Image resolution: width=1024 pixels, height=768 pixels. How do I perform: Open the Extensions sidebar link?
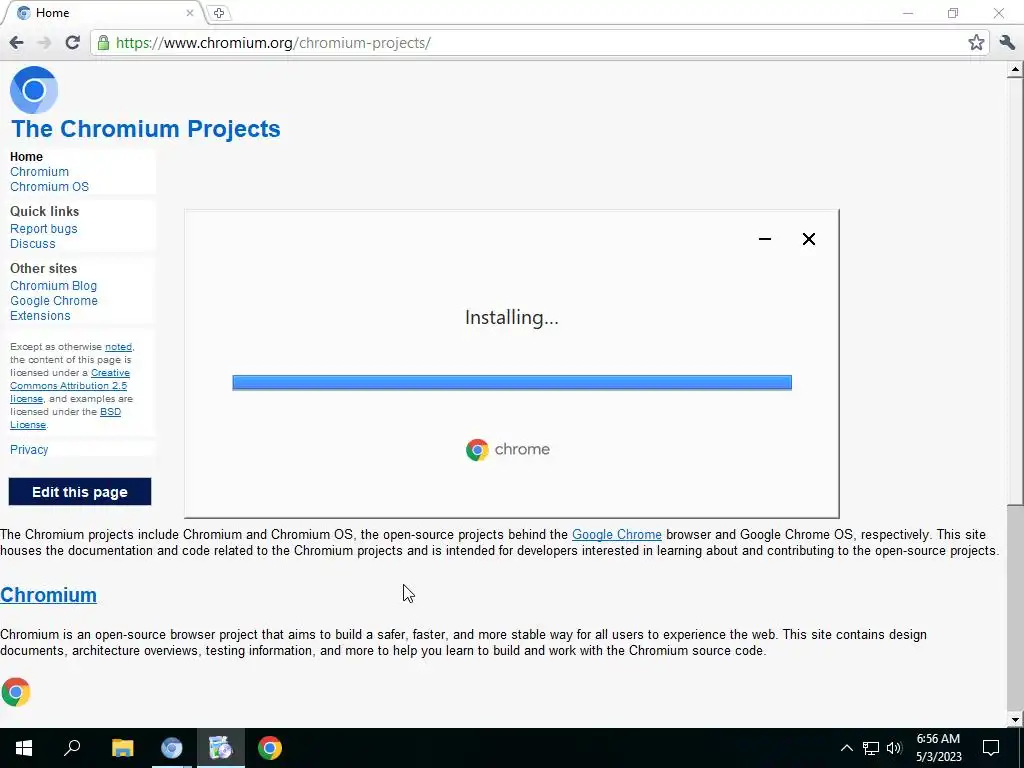click(40, 316)
